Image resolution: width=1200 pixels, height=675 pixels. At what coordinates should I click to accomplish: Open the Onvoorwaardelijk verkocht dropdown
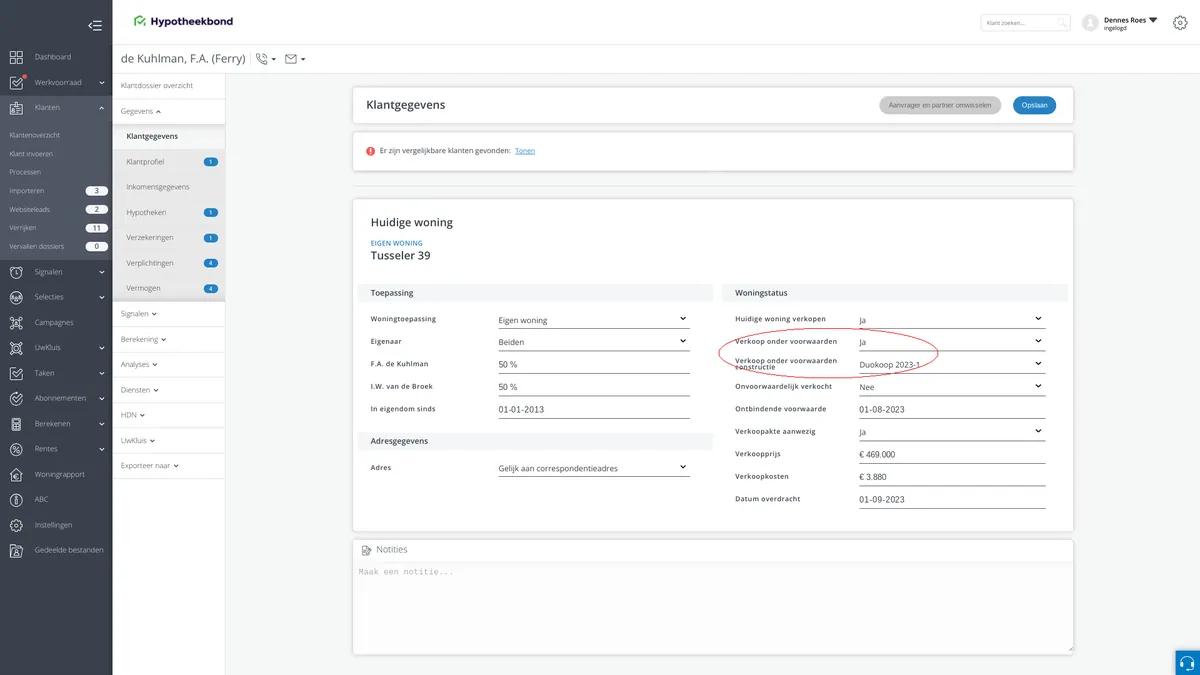point(951,387)
